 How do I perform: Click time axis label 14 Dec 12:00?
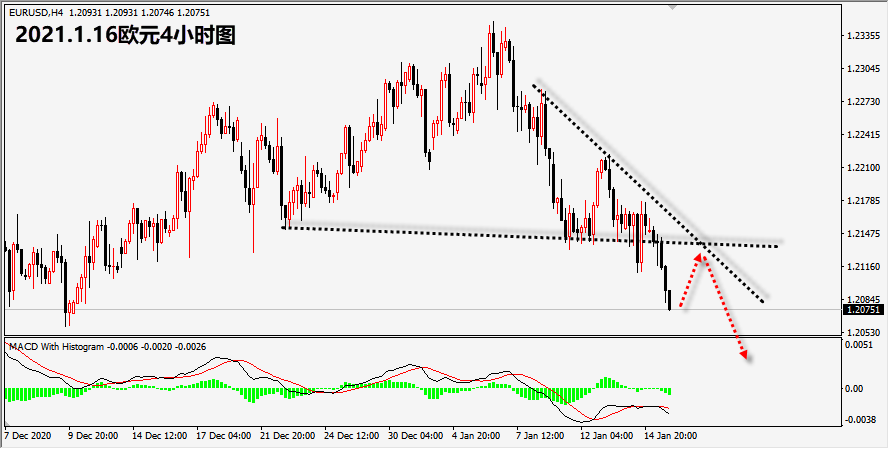tap(159, 436)
